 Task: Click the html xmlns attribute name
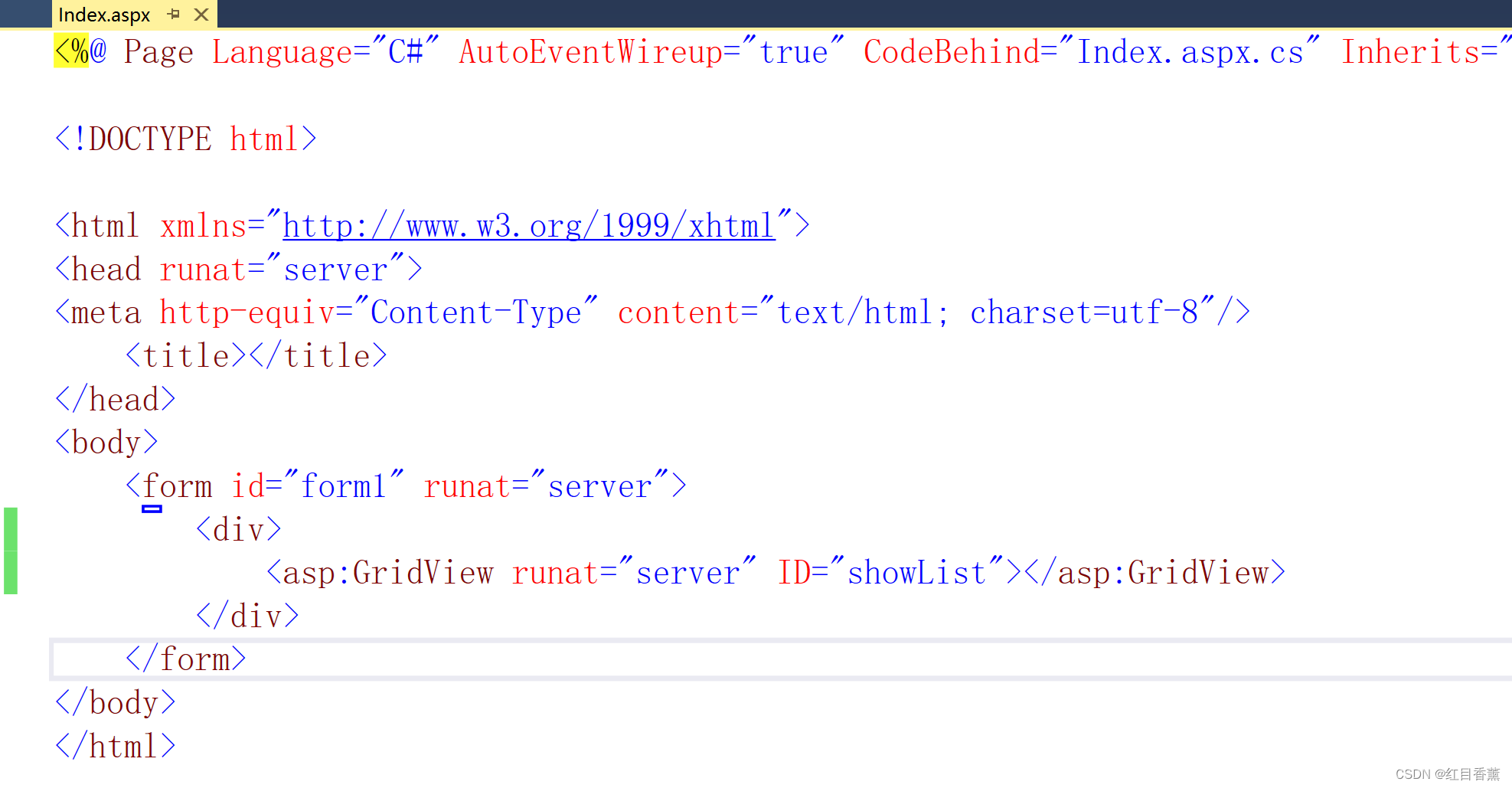203,227
